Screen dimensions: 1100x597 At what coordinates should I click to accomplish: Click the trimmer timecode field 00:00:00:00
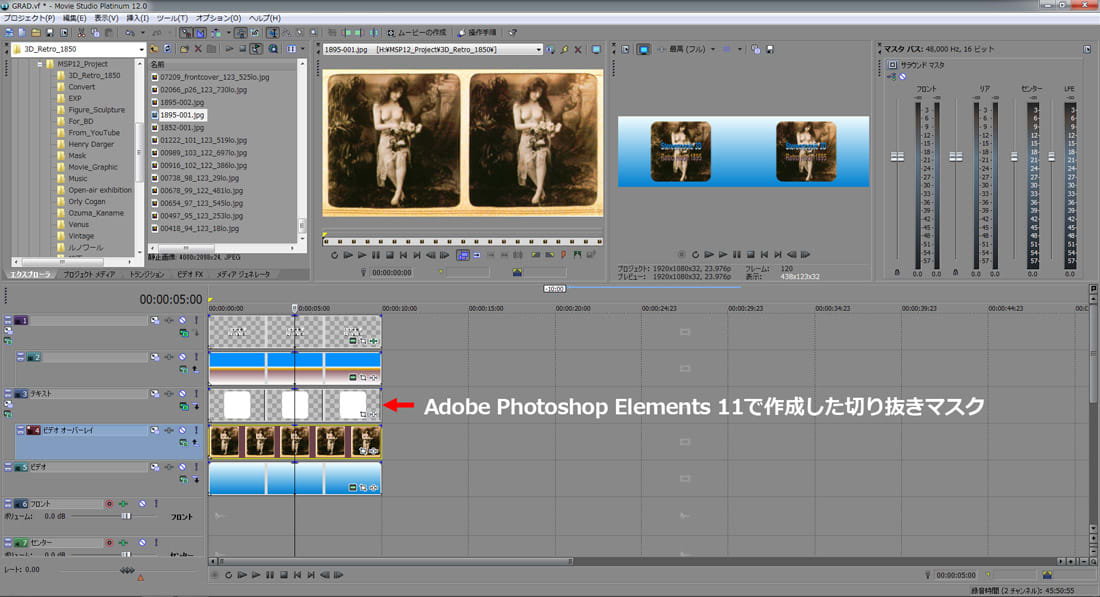391,272
